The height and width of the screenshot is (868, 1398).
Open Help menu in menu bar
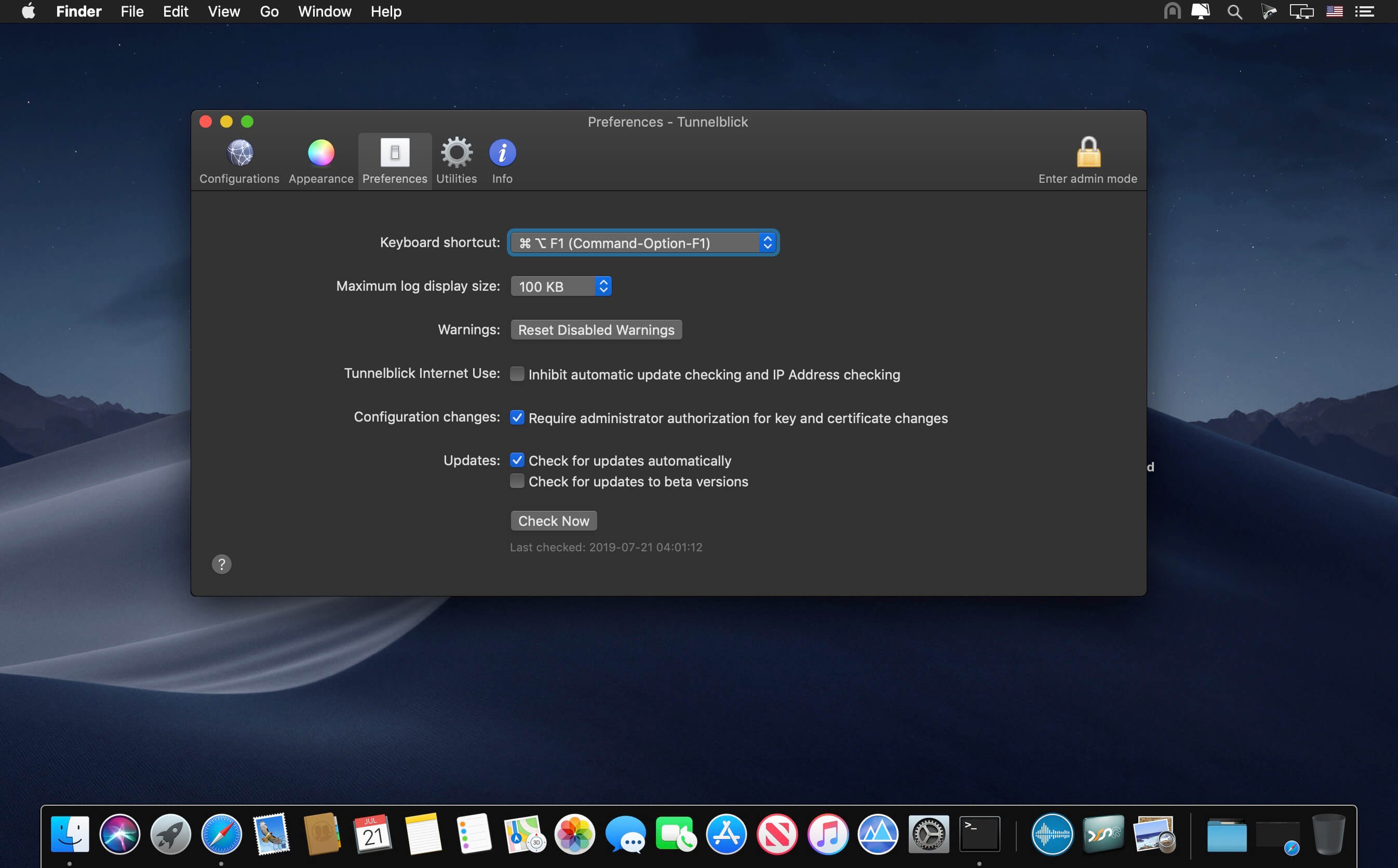point(386,11)
